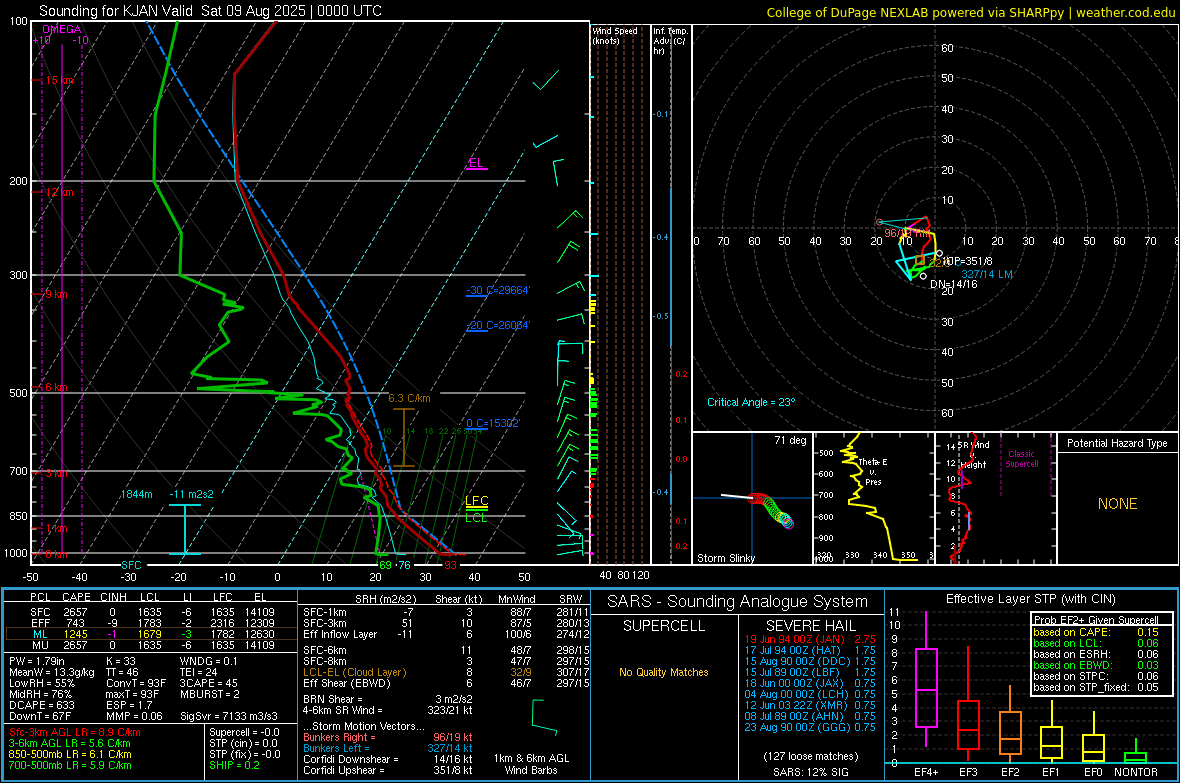Click the Storm Slinky colored circles graphic
1180x783 pixels.
[771, 510]
